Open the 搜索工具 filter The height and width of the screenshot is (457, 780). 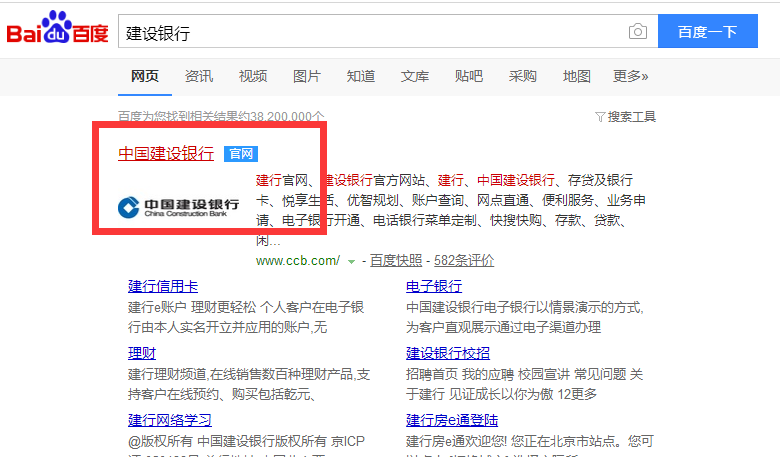(625, 117)
